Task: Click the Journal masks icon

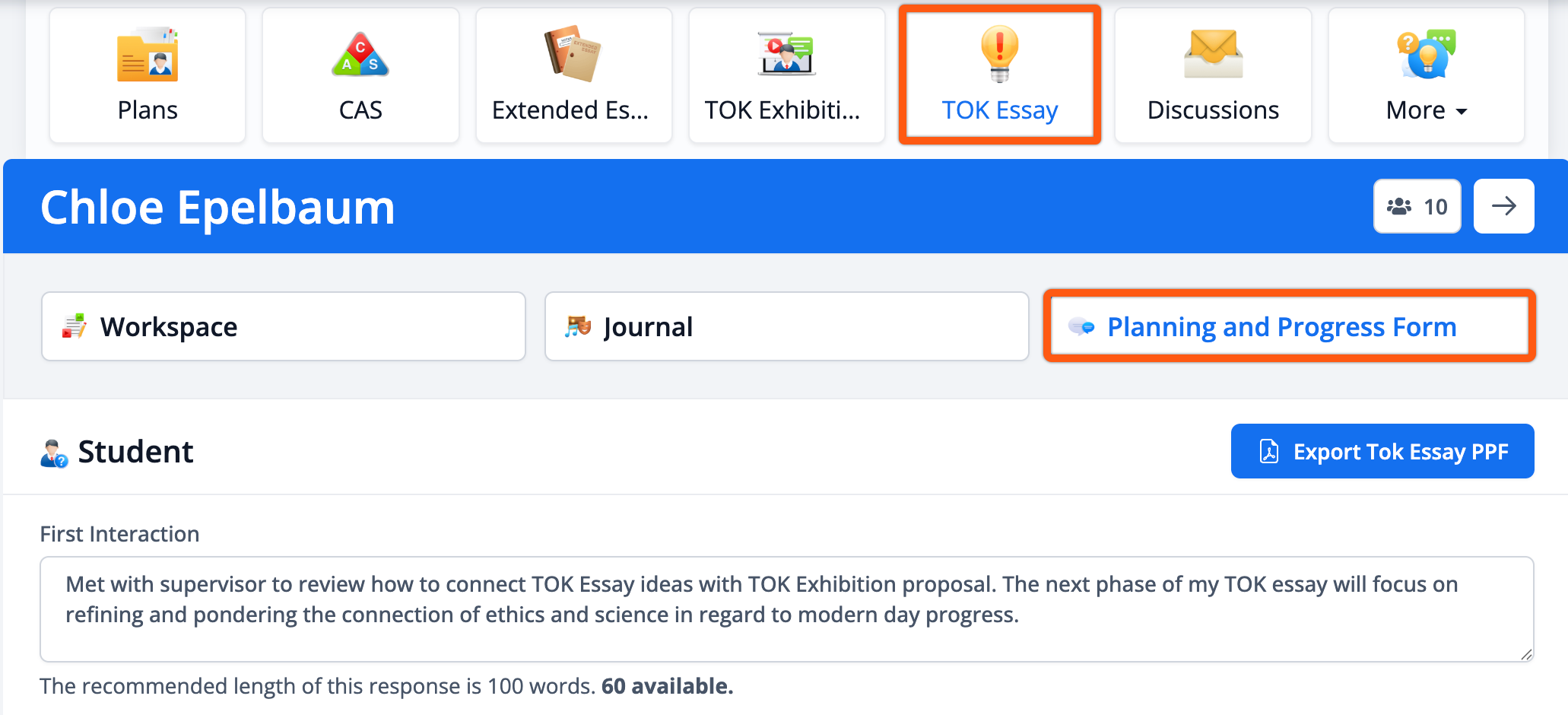Action: pos(578,327)
